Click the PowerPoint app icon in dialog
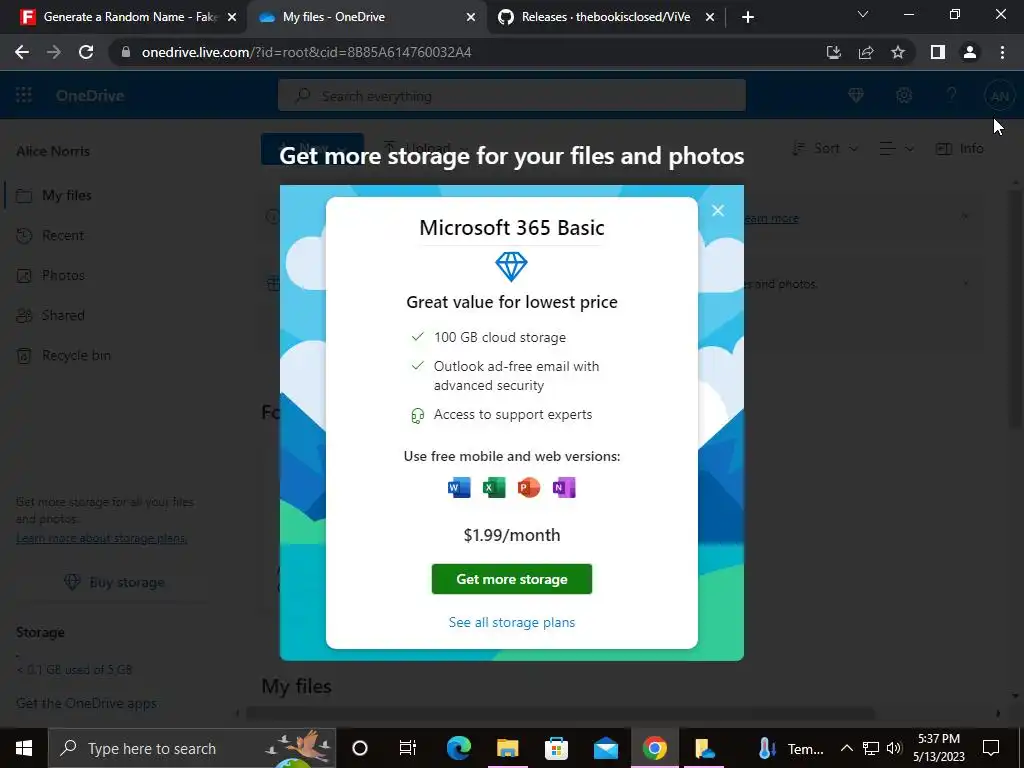The image size is (1024, 768). [529, 488]
